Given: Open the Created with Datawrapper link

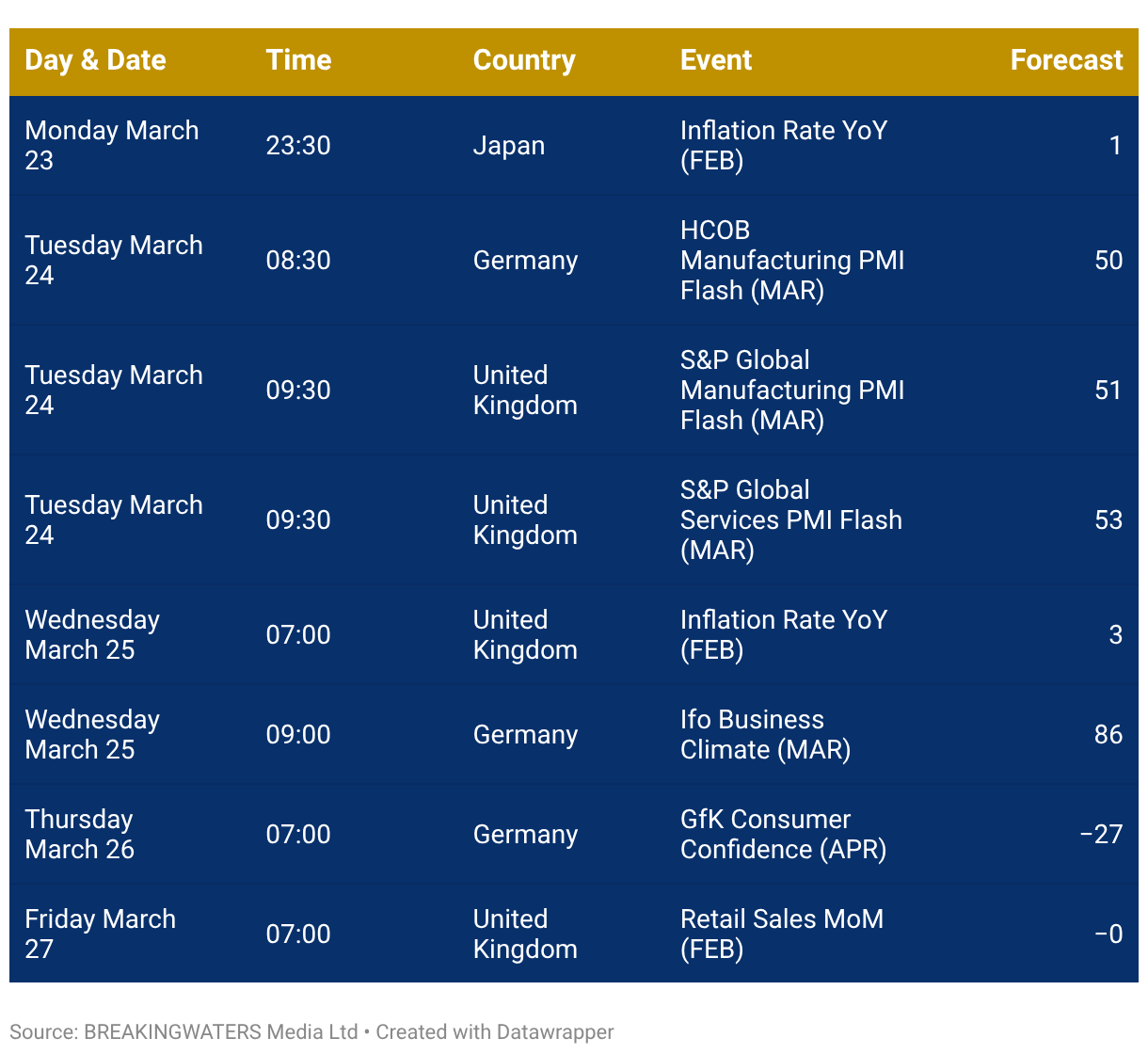Looking at the screenshot, I should 495,1031.
